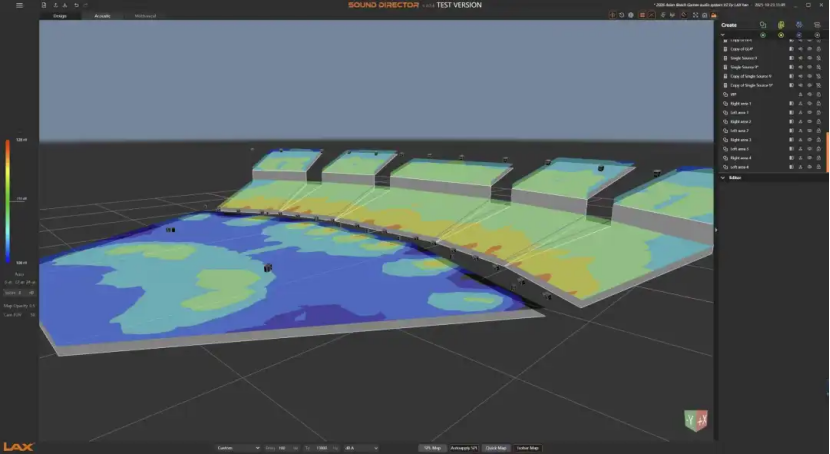The width and height of the screenshot is (830, 454).
Task: Click the SPL color scale bar
Action: pyautogui.click(x=8, y=202)
